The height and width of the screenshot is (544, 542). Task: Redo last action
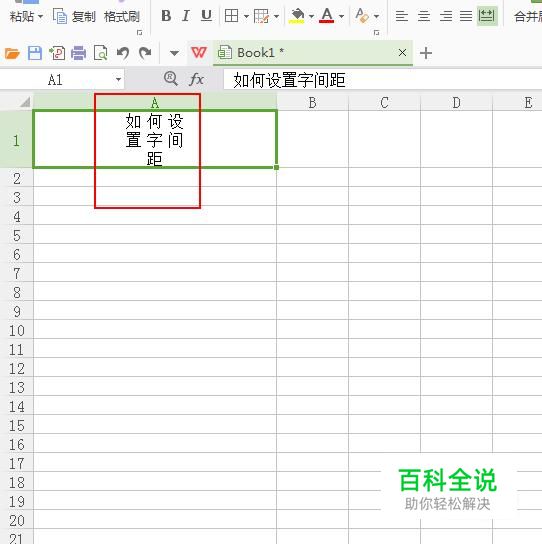click(x=145, y=53)
